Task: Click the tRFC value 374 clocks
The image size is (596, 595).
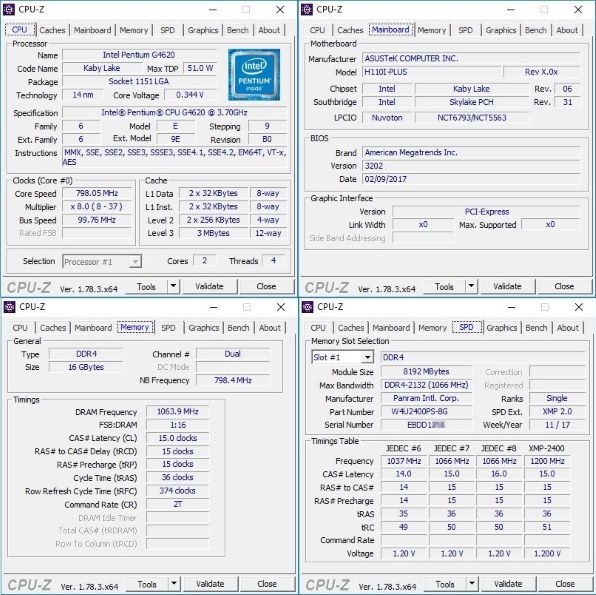Action: [x=178, y=491]
